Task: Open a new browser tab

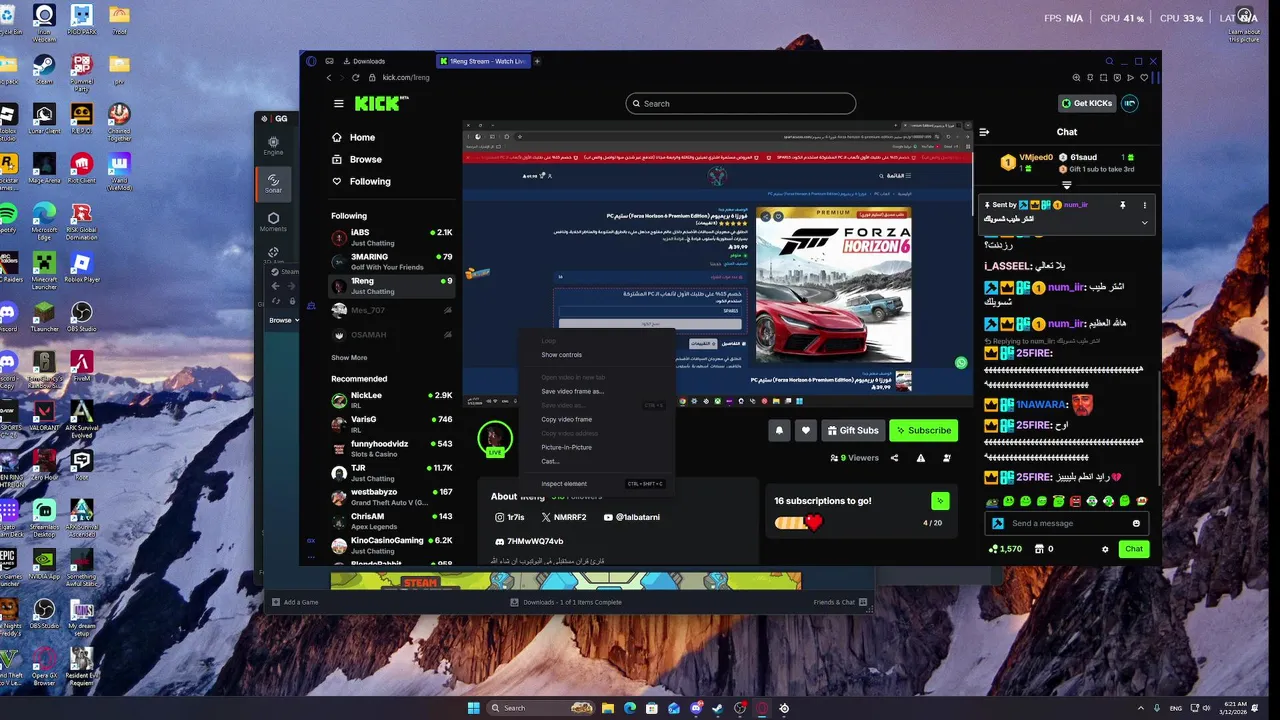Action: 537,61
